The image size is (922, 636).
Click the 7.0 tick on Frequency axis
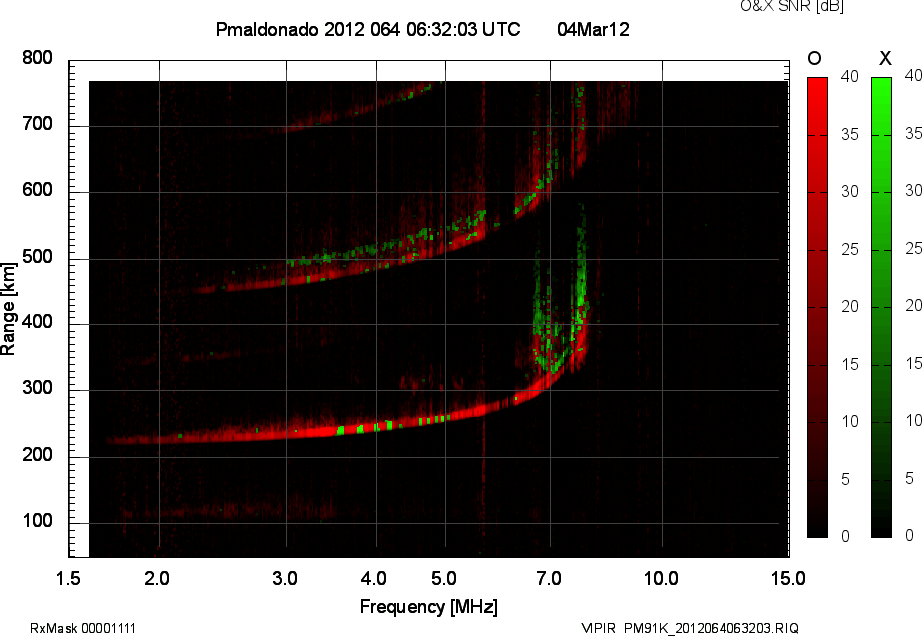549,579
